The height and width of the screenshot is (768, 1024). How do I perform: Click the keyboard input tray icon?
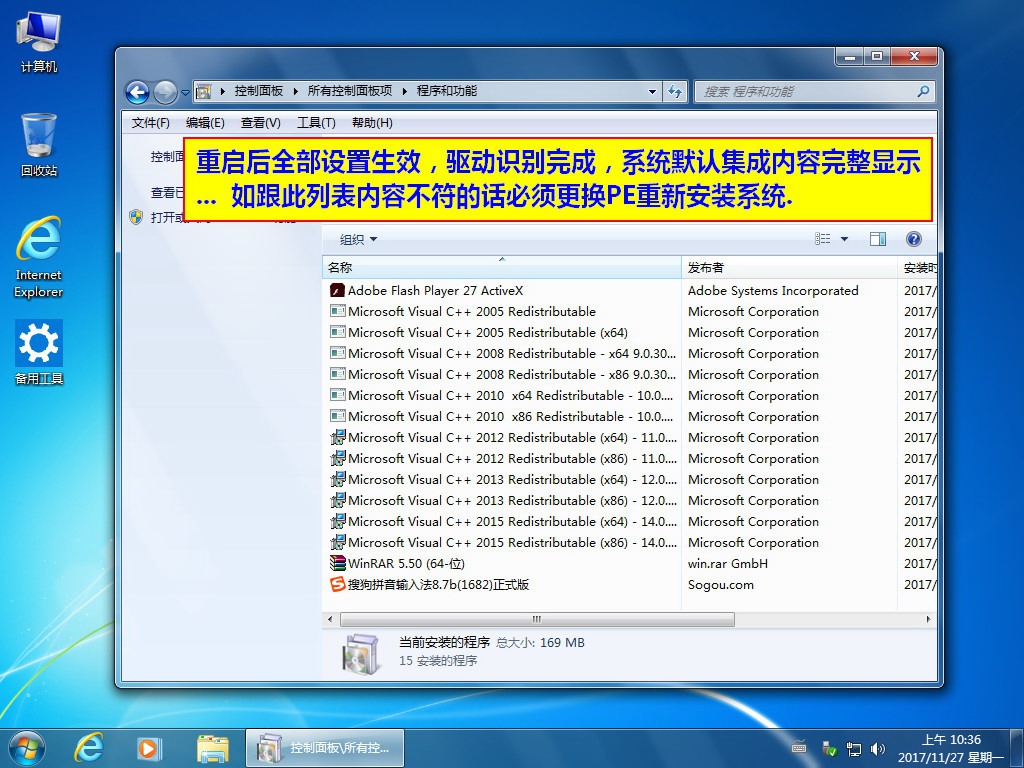[x=798, y=747]
